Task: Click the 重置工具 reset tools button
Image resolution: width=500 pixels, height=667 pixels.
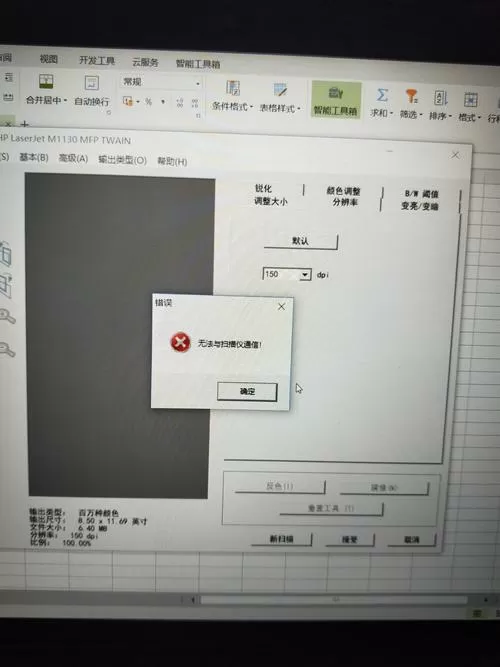Action: [331, 508]
